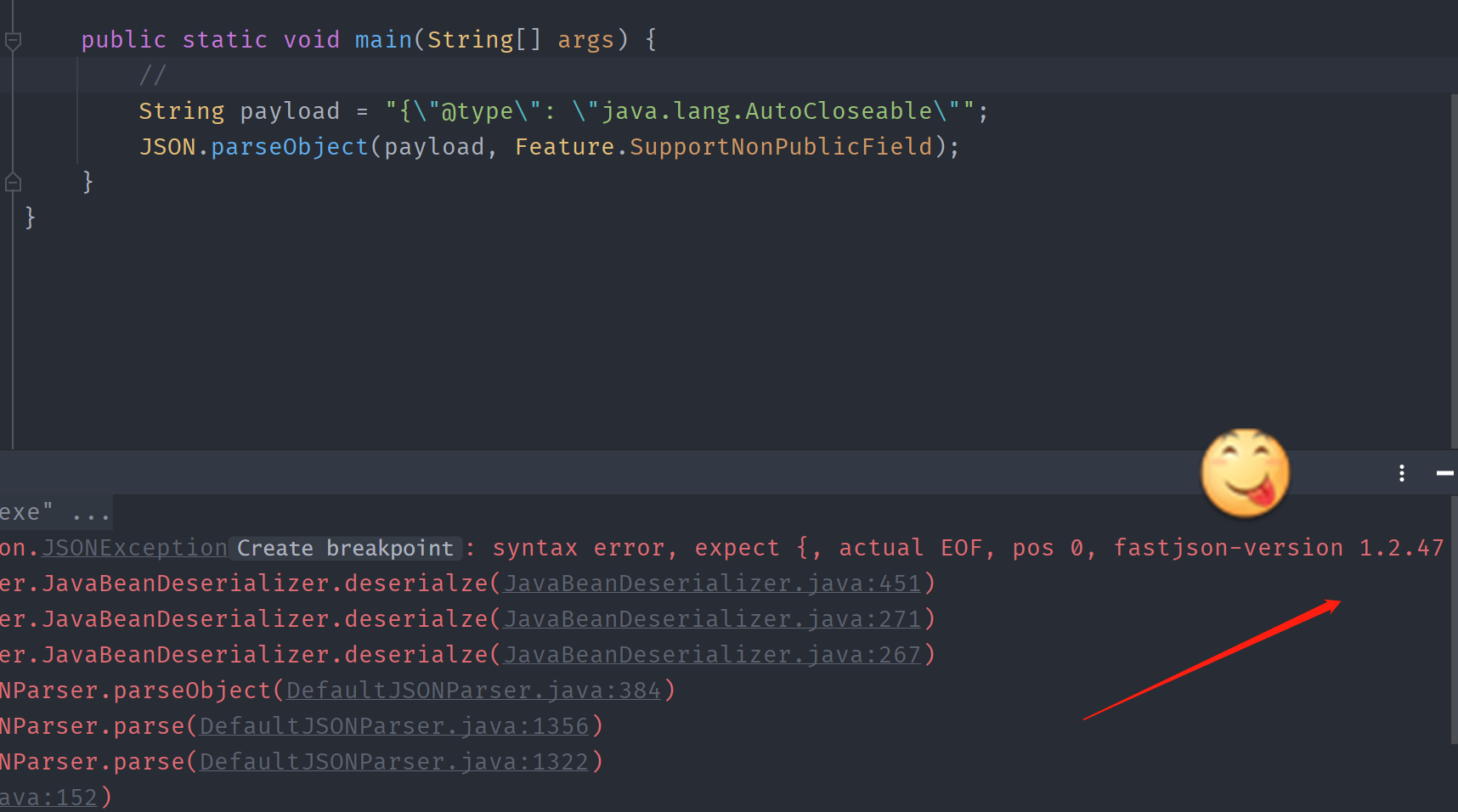Screen dimensions: 1458x812
Task: Follow the JavaBeanDeserializer.java:451 stack link
Action: point(713,584)
